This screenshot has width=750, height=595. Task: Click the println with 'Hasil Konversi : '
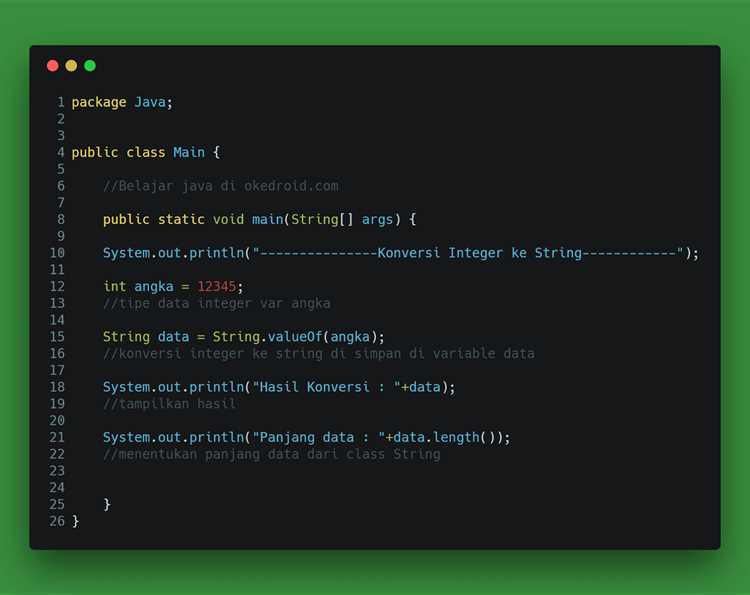pos(279,387)
